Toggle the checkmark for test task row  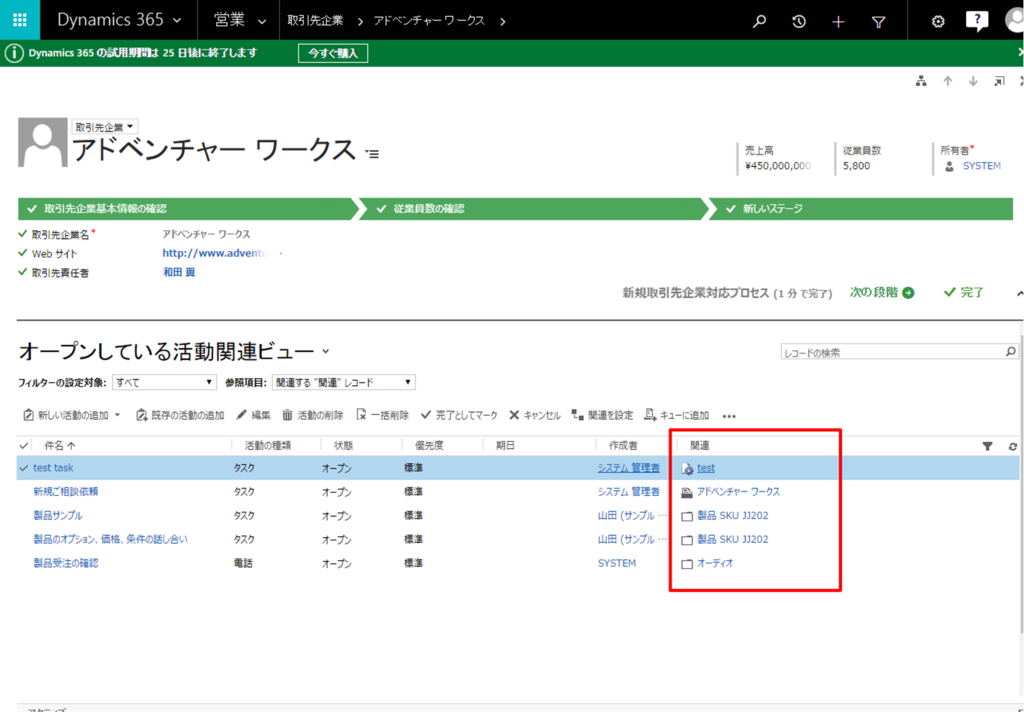pyautogui.click(x=24, y=468)
